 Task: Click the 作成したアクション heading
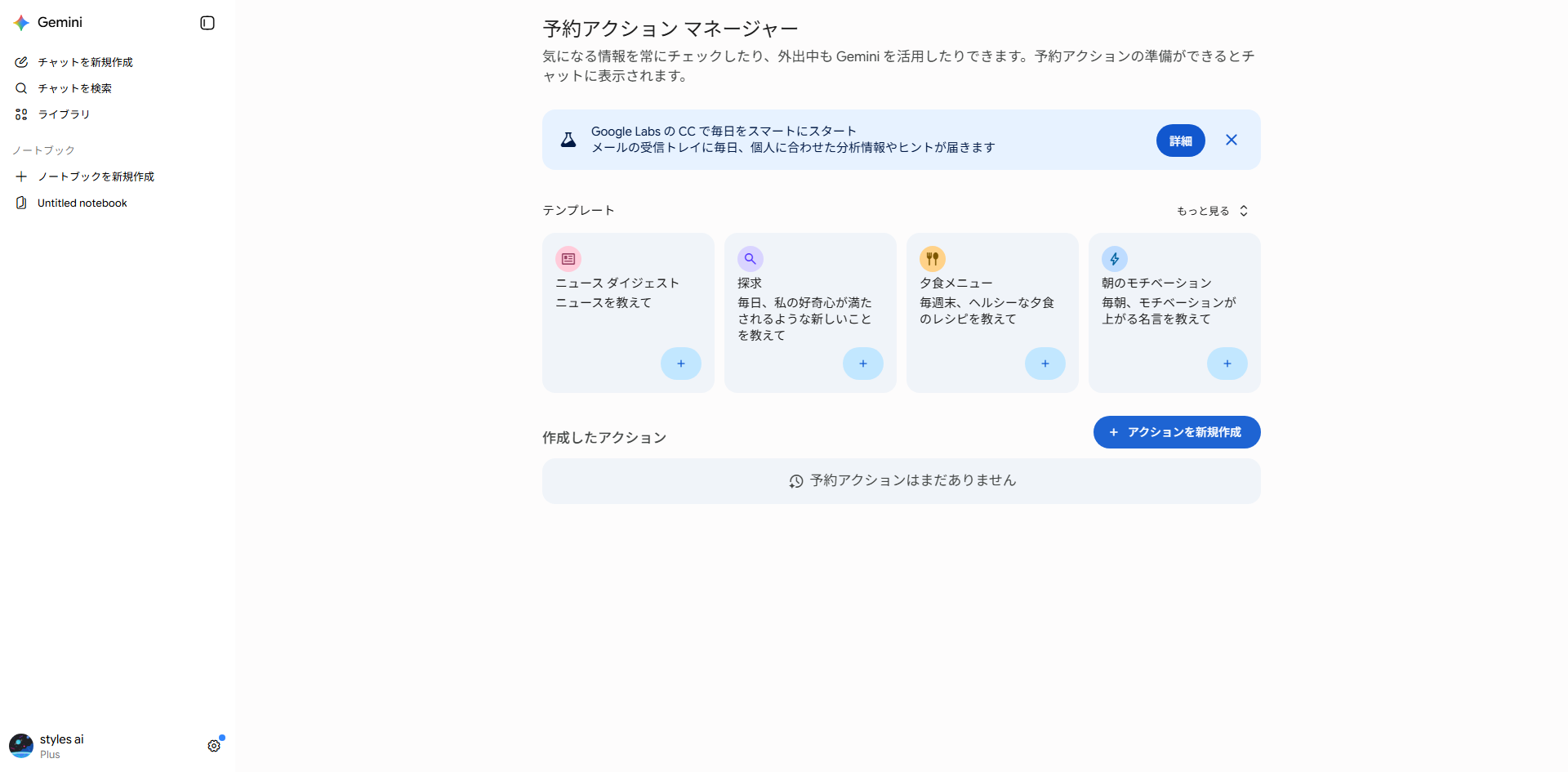(x=604, y=438)
